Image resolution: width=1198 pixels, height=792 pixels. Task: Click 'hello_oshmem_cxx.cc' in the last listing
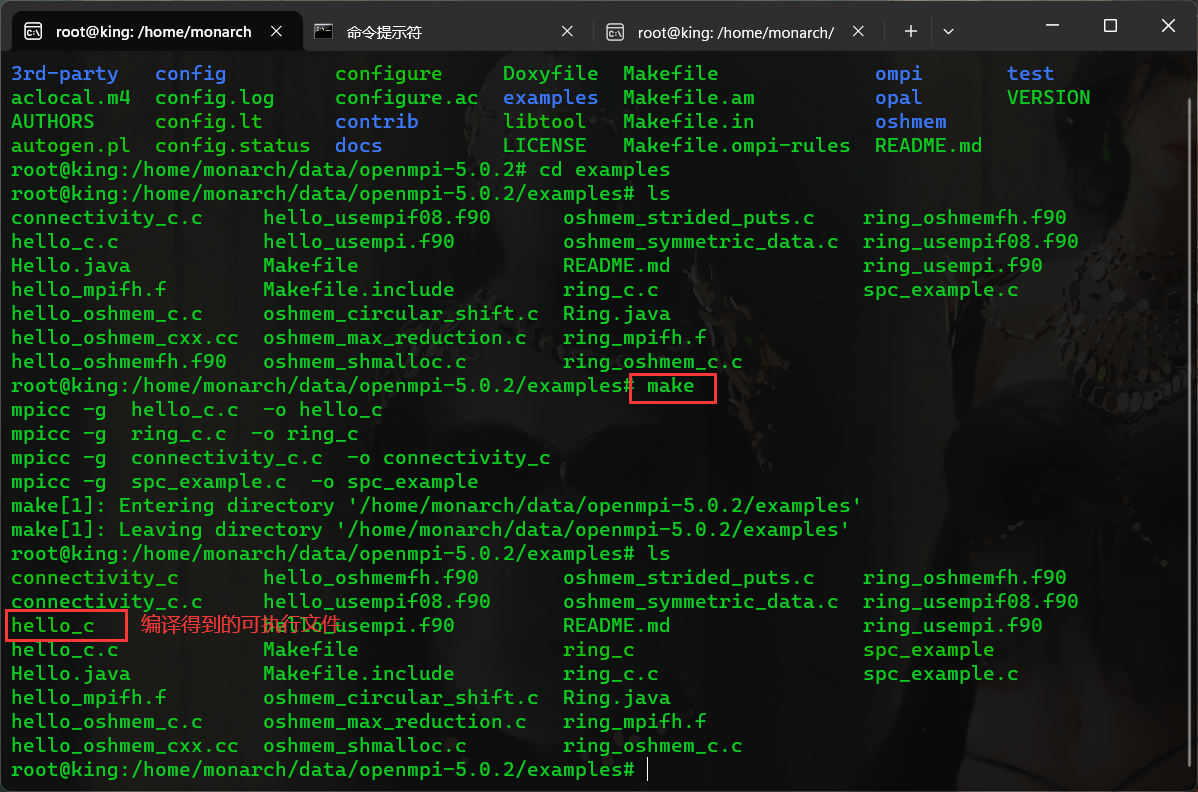click(125, 746)
